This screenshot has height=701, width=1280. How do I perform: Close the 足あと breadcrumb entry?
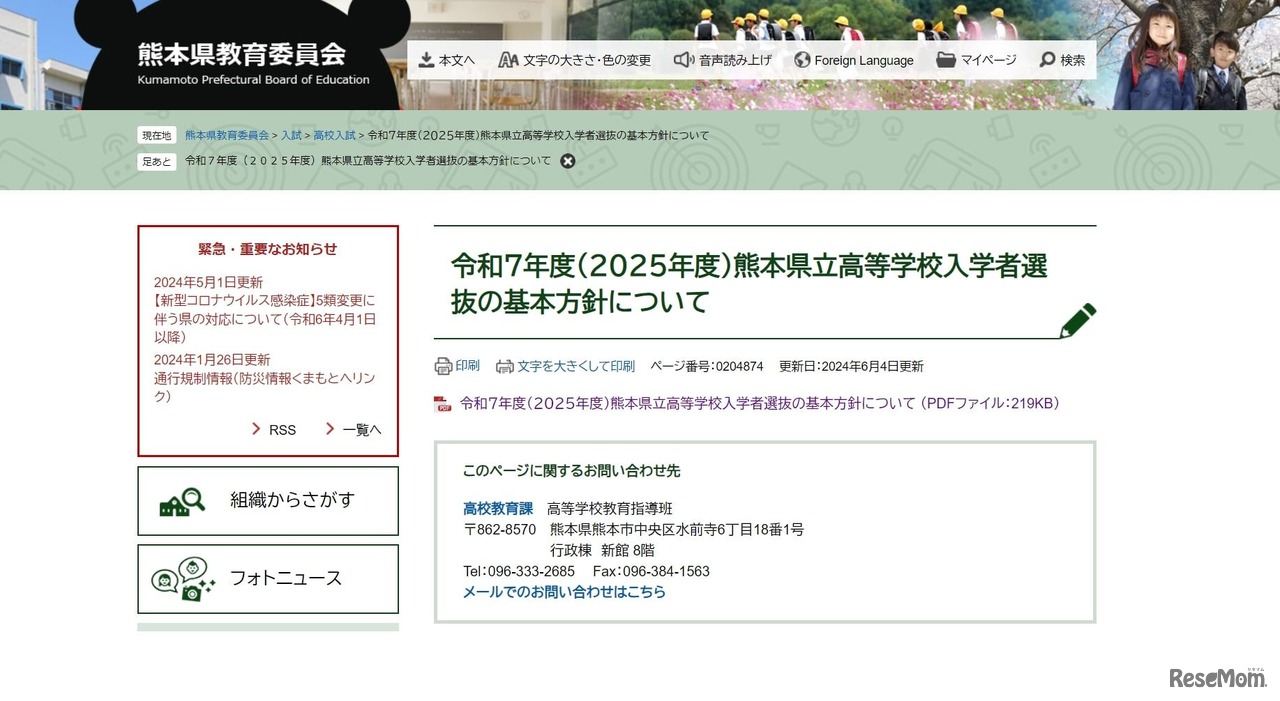[568, 161]
